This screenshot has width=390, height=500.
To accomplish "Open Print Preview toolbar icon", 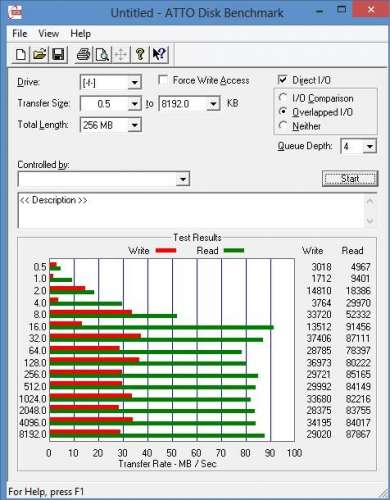I will coord(102,54).
